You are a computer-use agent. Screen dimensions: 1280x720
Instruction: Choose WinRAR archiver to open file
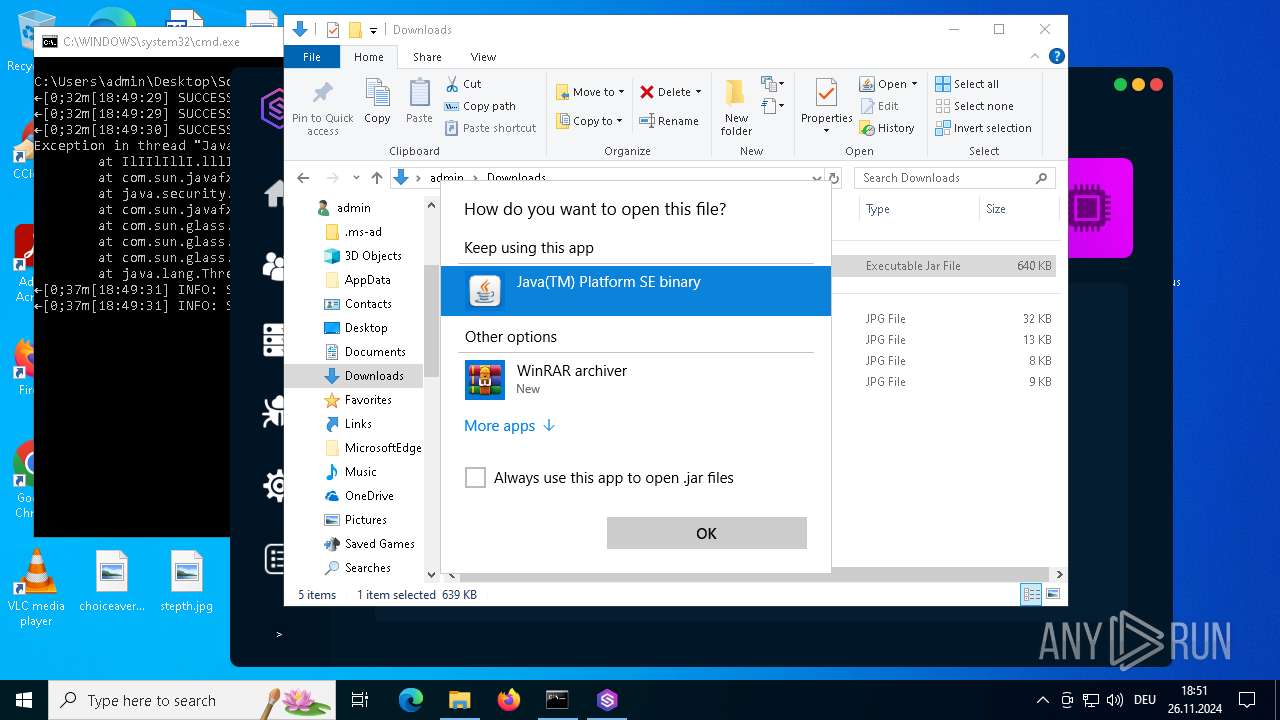tap(636, 380)
